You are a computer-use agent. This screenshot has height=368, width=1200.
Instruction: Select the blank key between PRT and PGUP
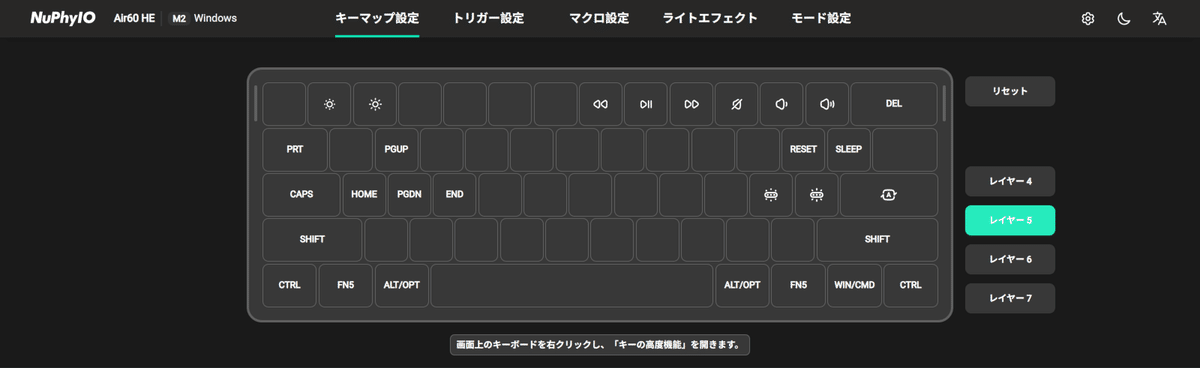(x=351, y=149)
